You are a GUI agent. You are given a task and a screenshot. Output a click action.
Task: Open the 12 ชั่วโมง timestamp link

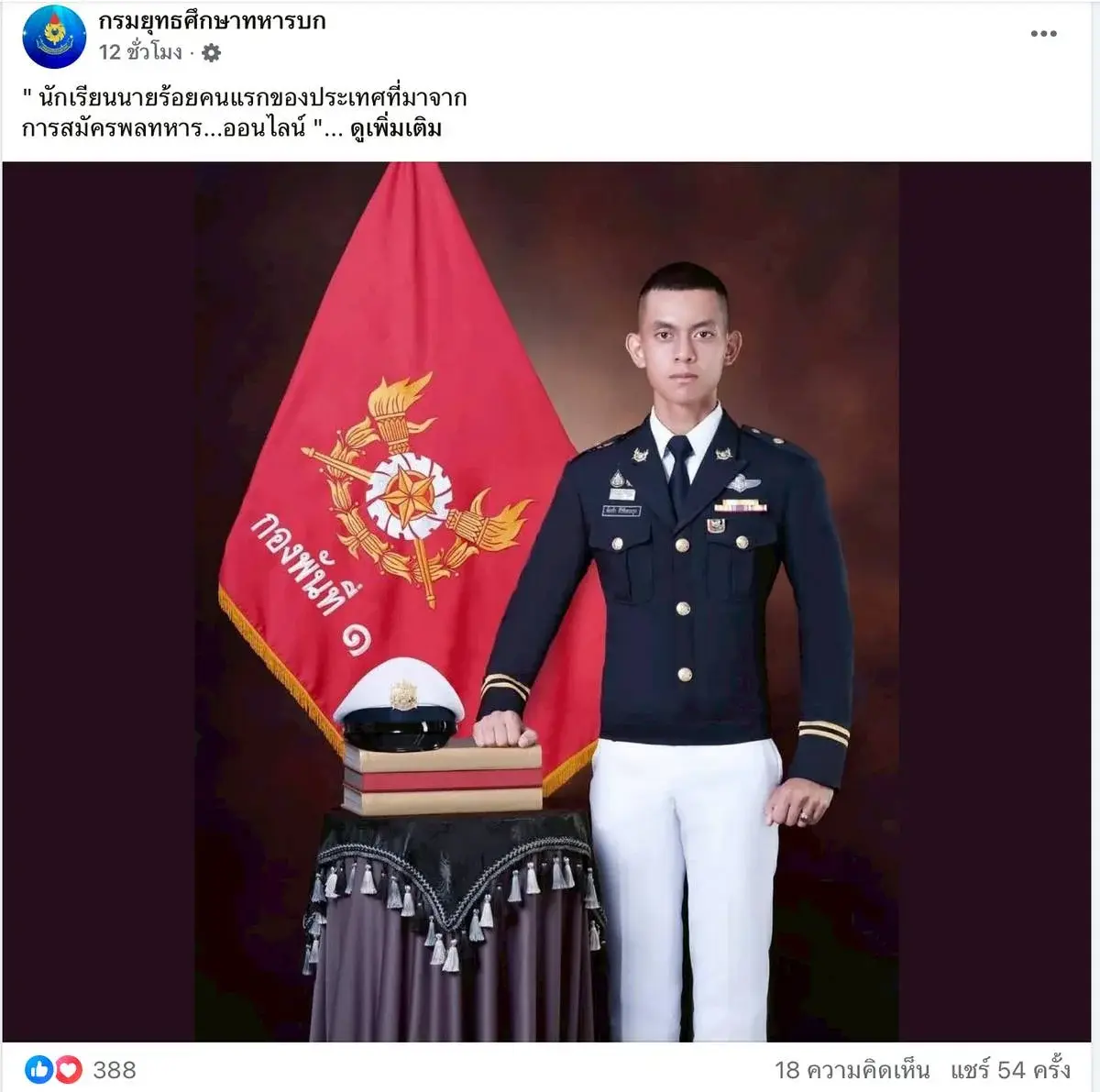[x=140, y=52]
